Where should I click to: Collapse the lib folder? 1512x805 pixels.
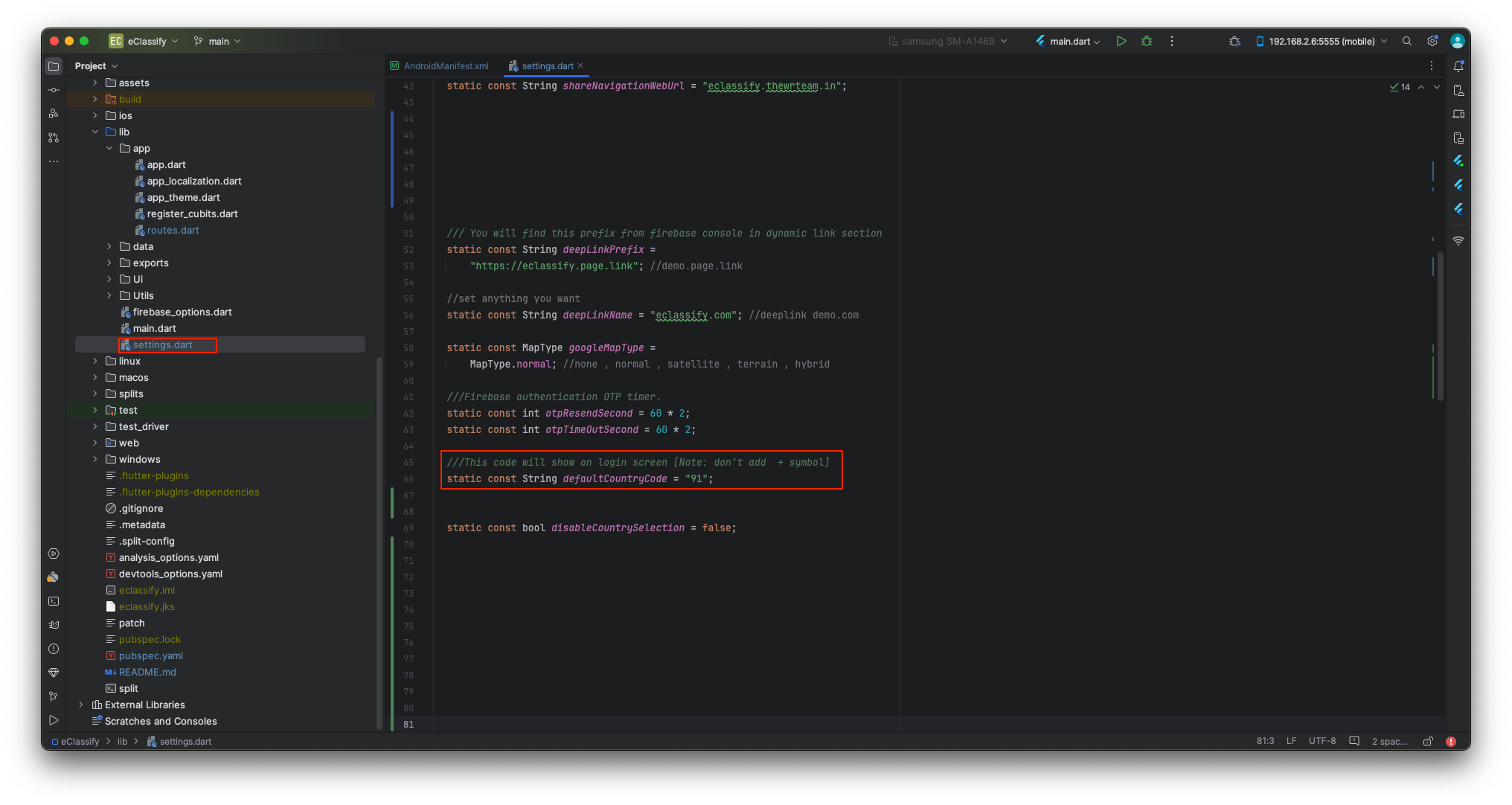tap(95, 132)
